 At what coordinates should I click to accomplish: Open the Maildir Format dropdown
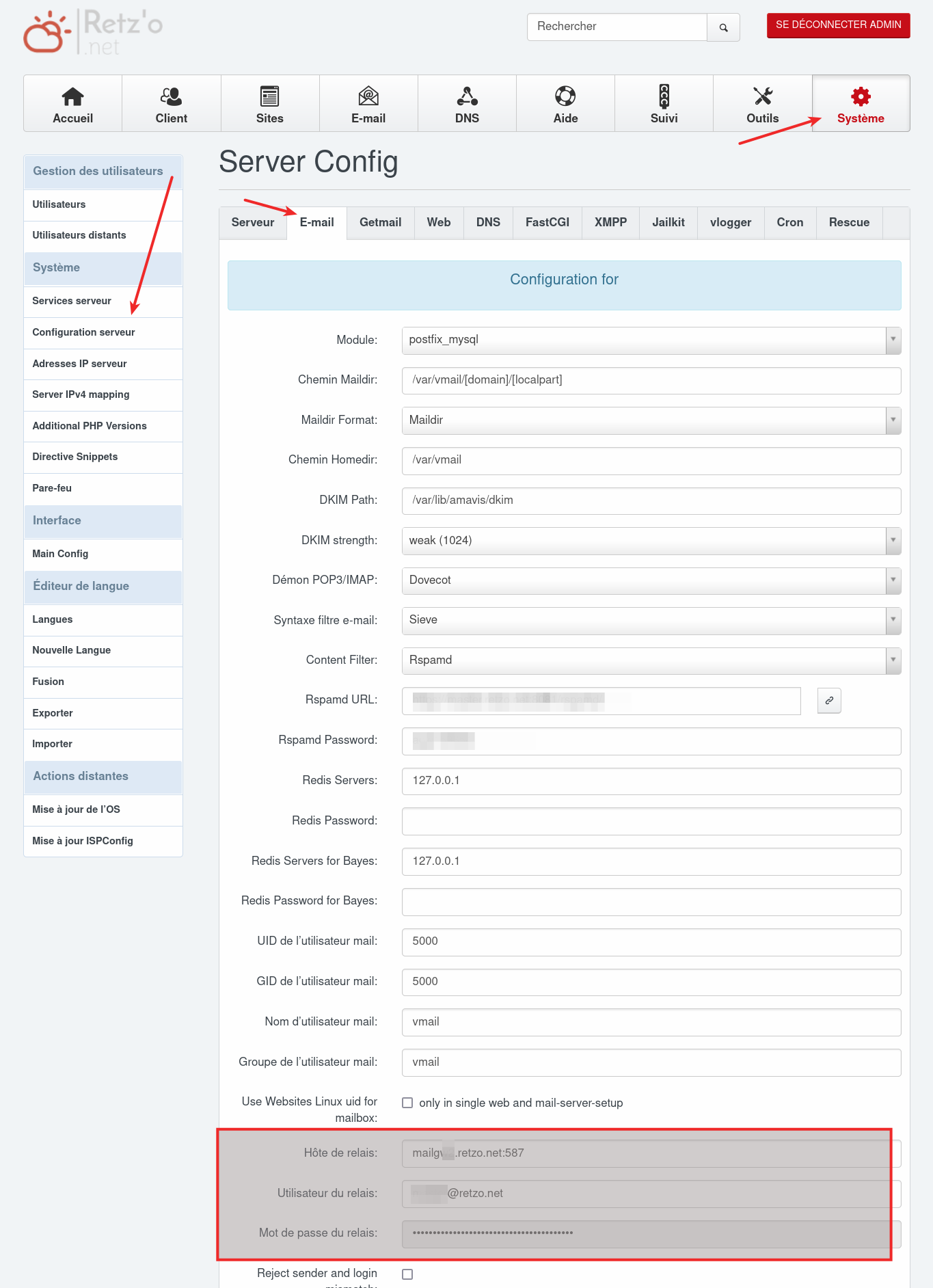click(651, 420)
